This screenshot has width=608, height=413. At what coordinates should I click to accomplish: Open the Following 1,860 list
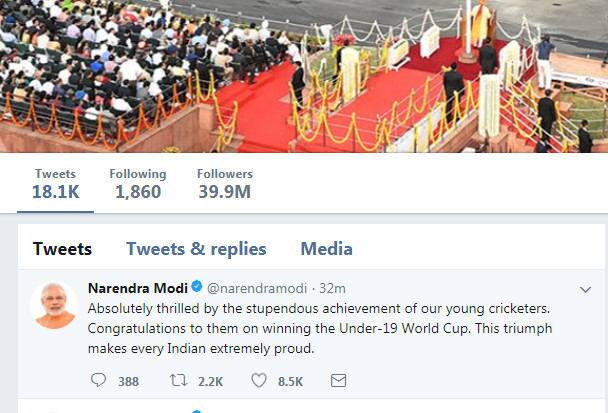pos(138,184)
